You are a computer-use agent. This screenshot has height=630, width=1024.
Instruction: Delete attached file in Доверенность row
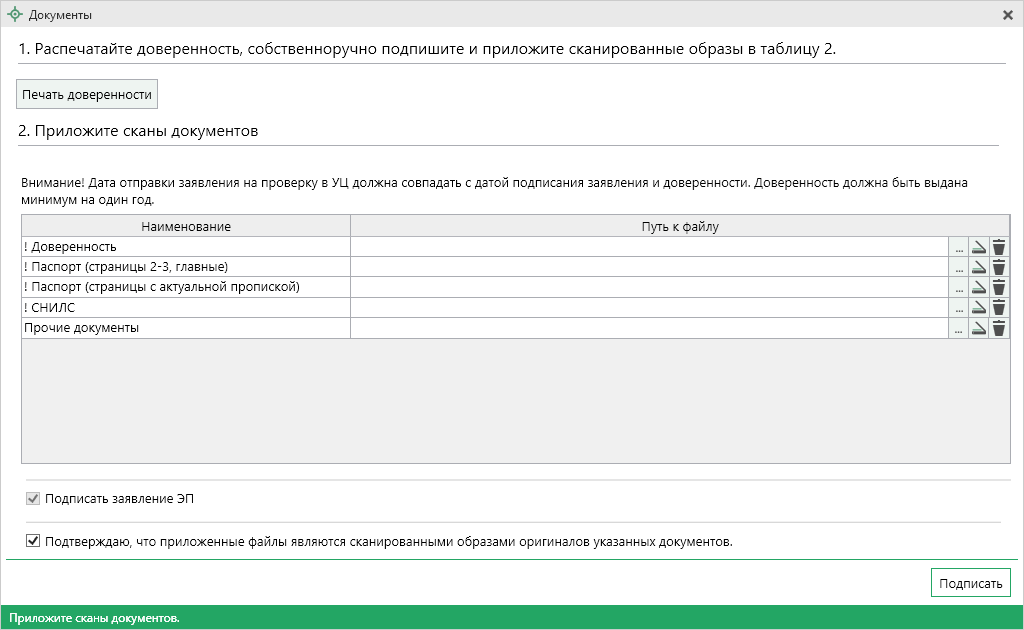click(999, 247)
